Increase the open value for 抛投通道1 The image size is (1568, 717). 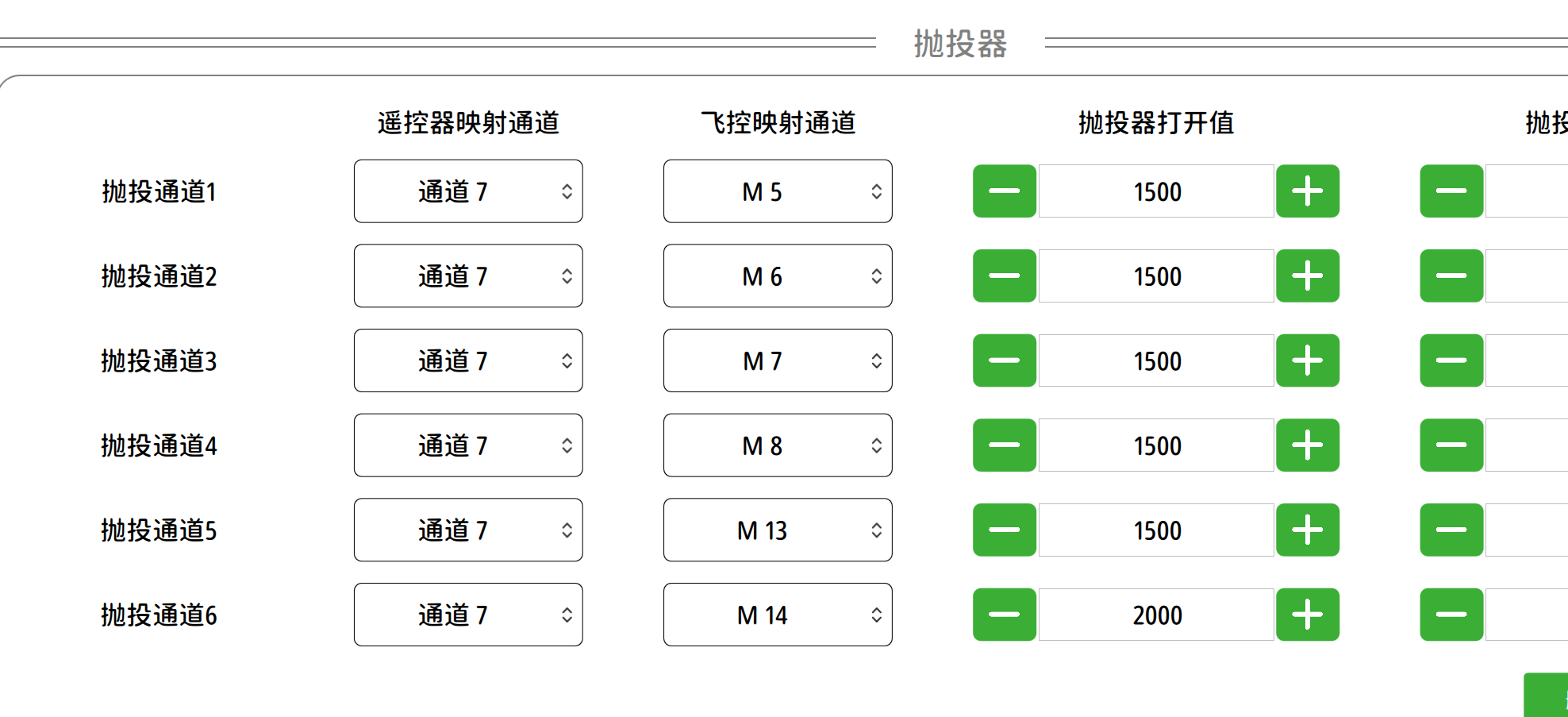point(1307,191)
